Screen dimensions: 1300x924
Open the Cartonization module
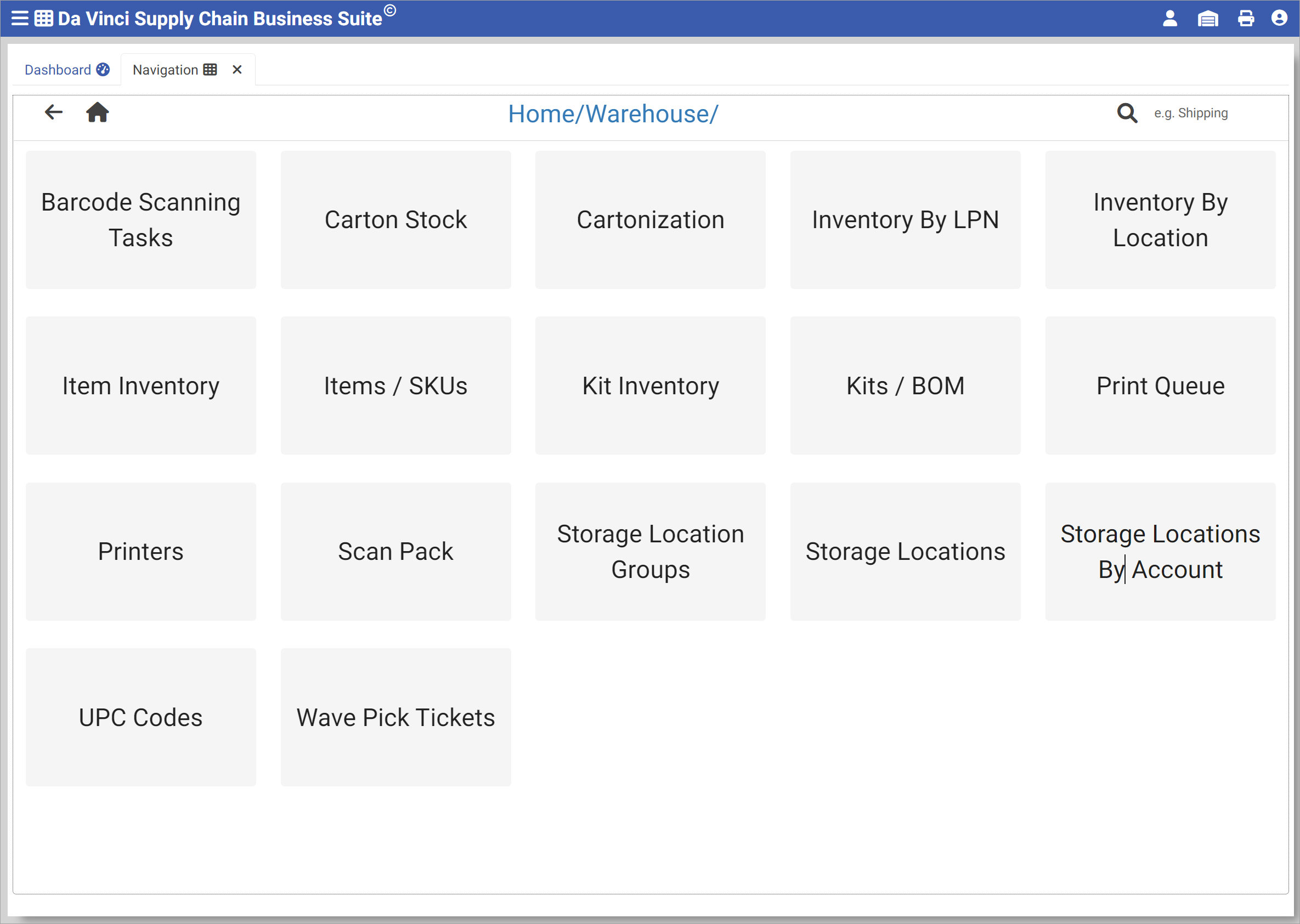[651, 219]
